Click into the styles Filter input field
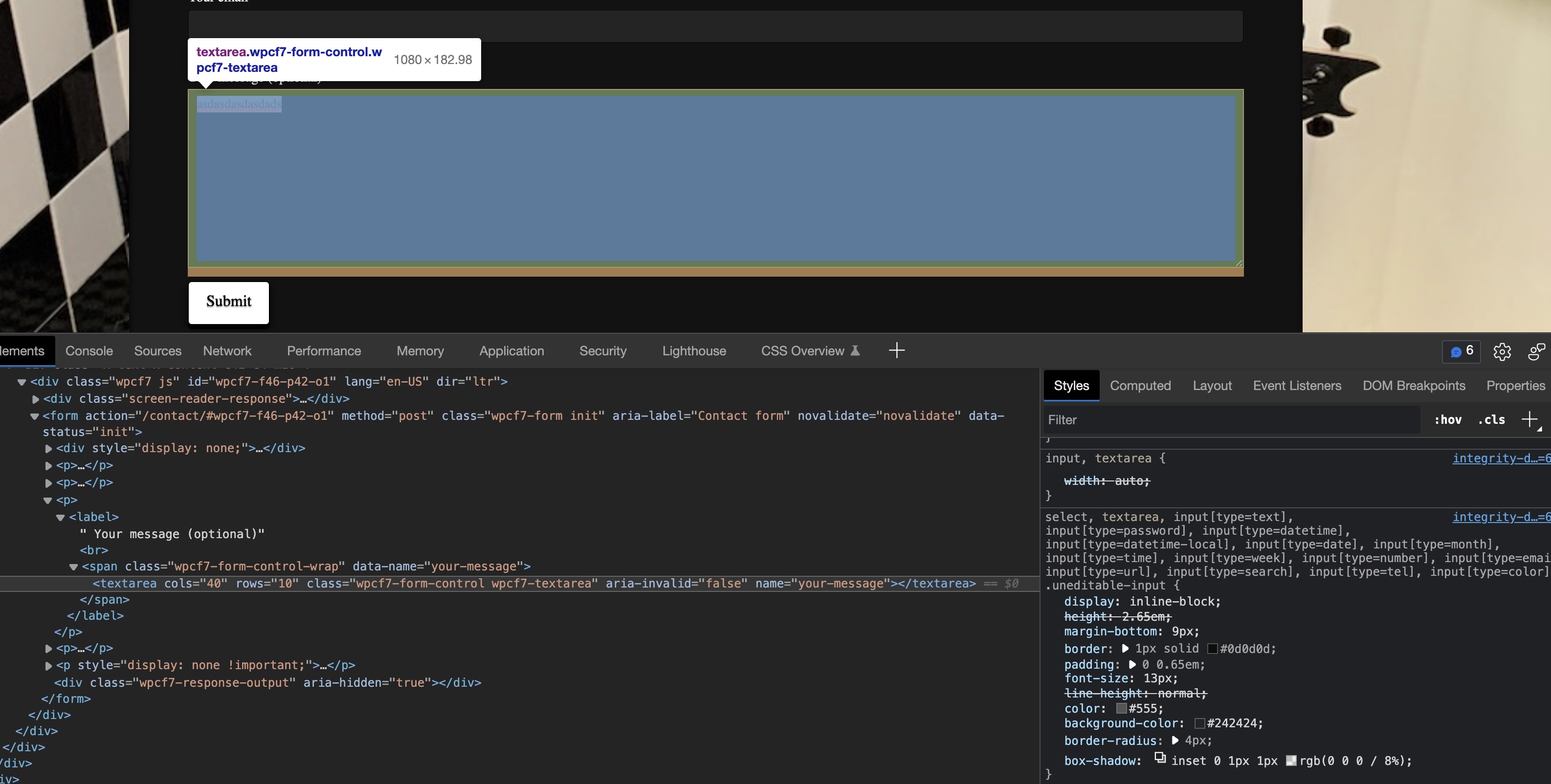The image size is (1551, 784). 1228,420
